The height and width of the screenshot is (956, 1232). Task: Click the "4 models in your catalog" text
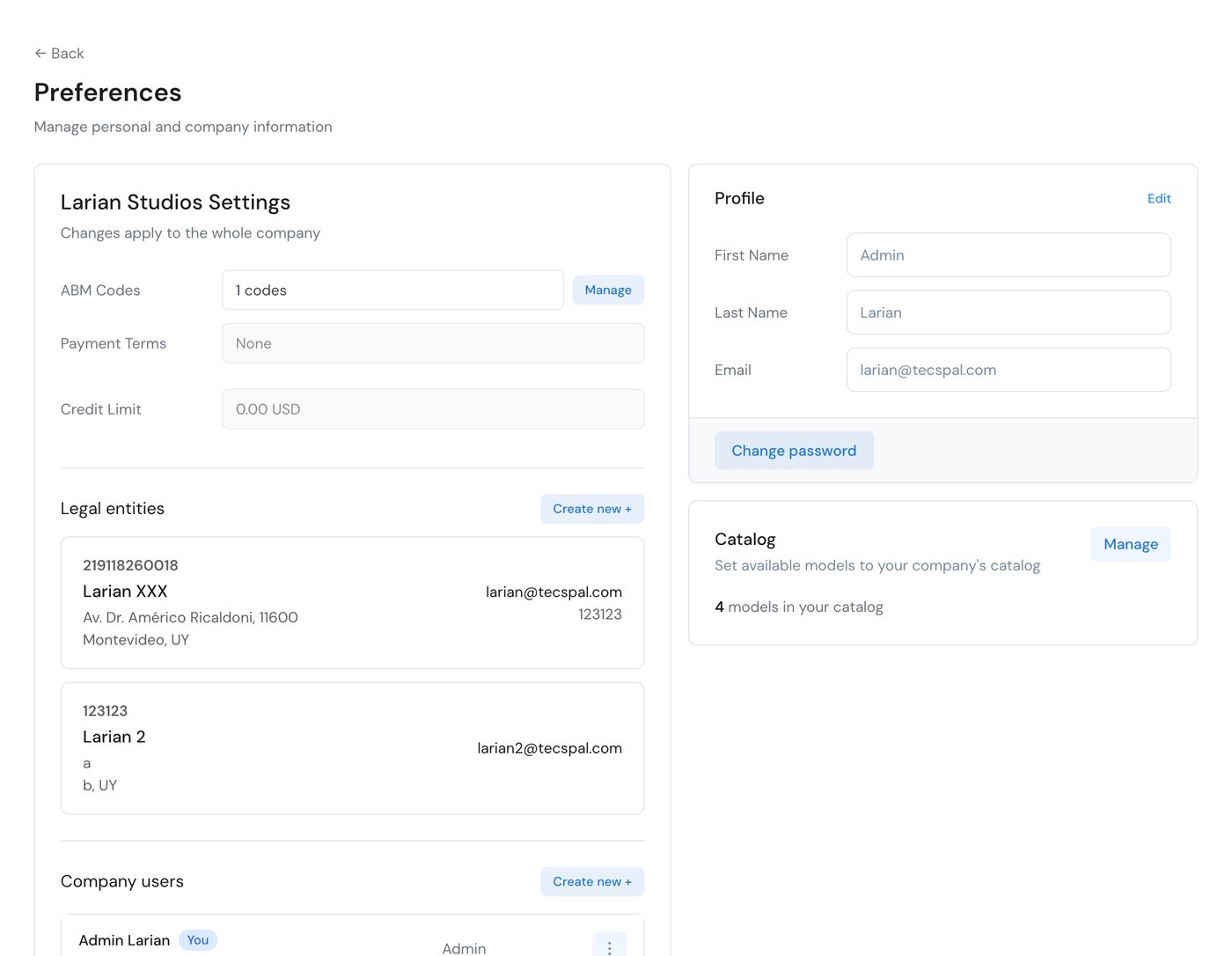coord(799,607)
